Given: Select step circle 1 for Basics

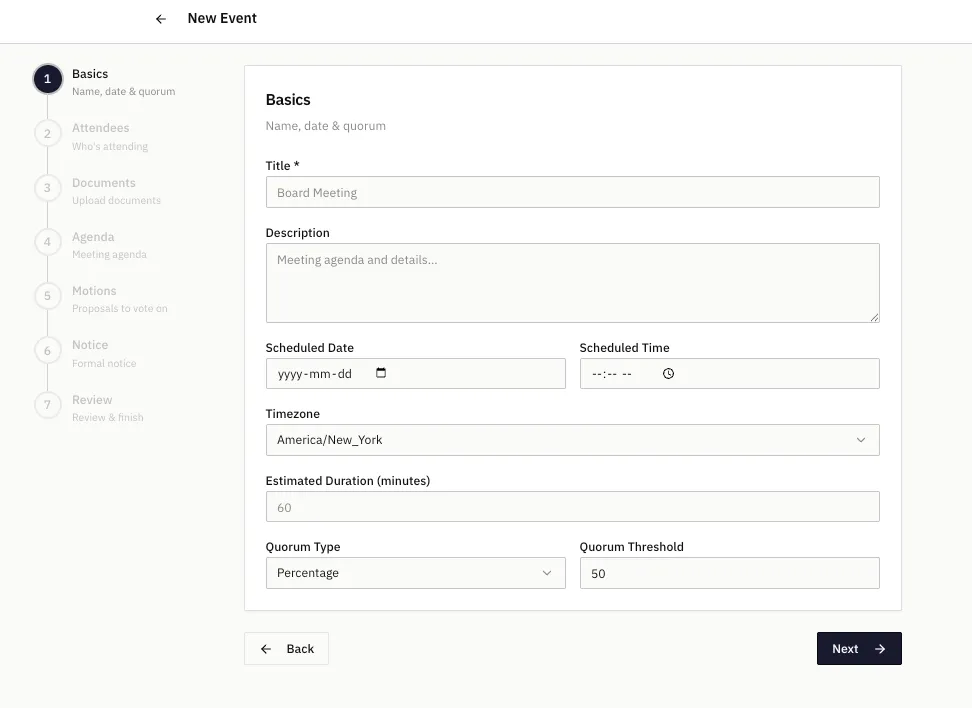Looking at the screenshot, I should [x=47, y=78].
